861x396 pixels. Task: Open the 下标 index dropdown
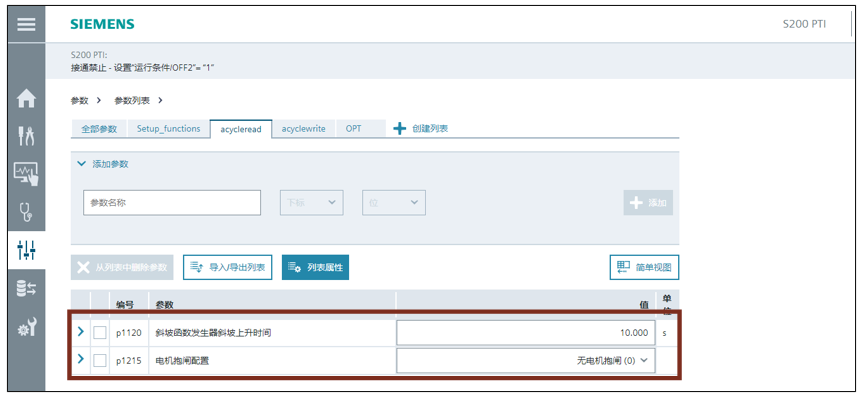311,203
